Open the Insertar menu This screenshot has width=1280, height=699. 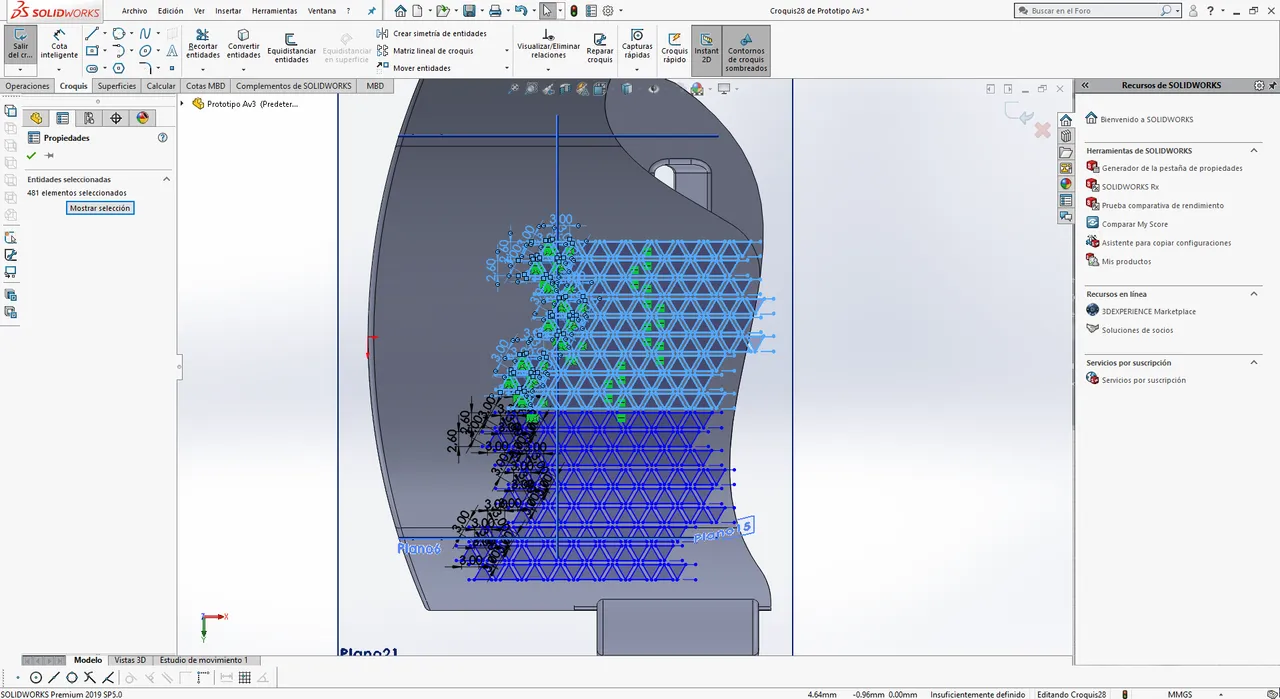[x=228, y=11]
